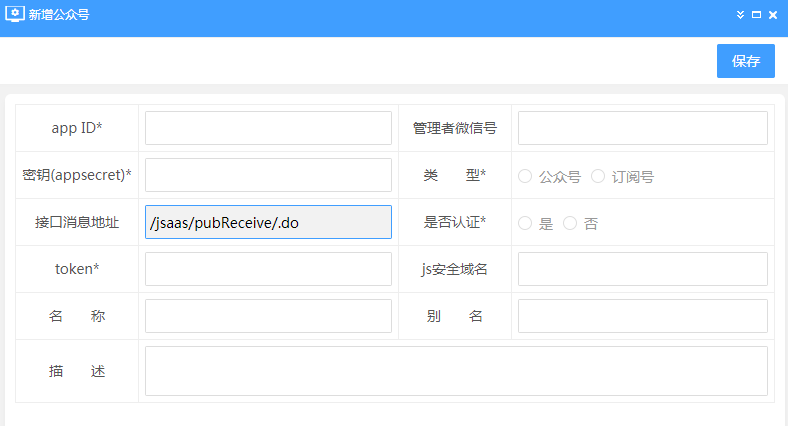Click the monitor gear icon in title bar

(15, 14)
